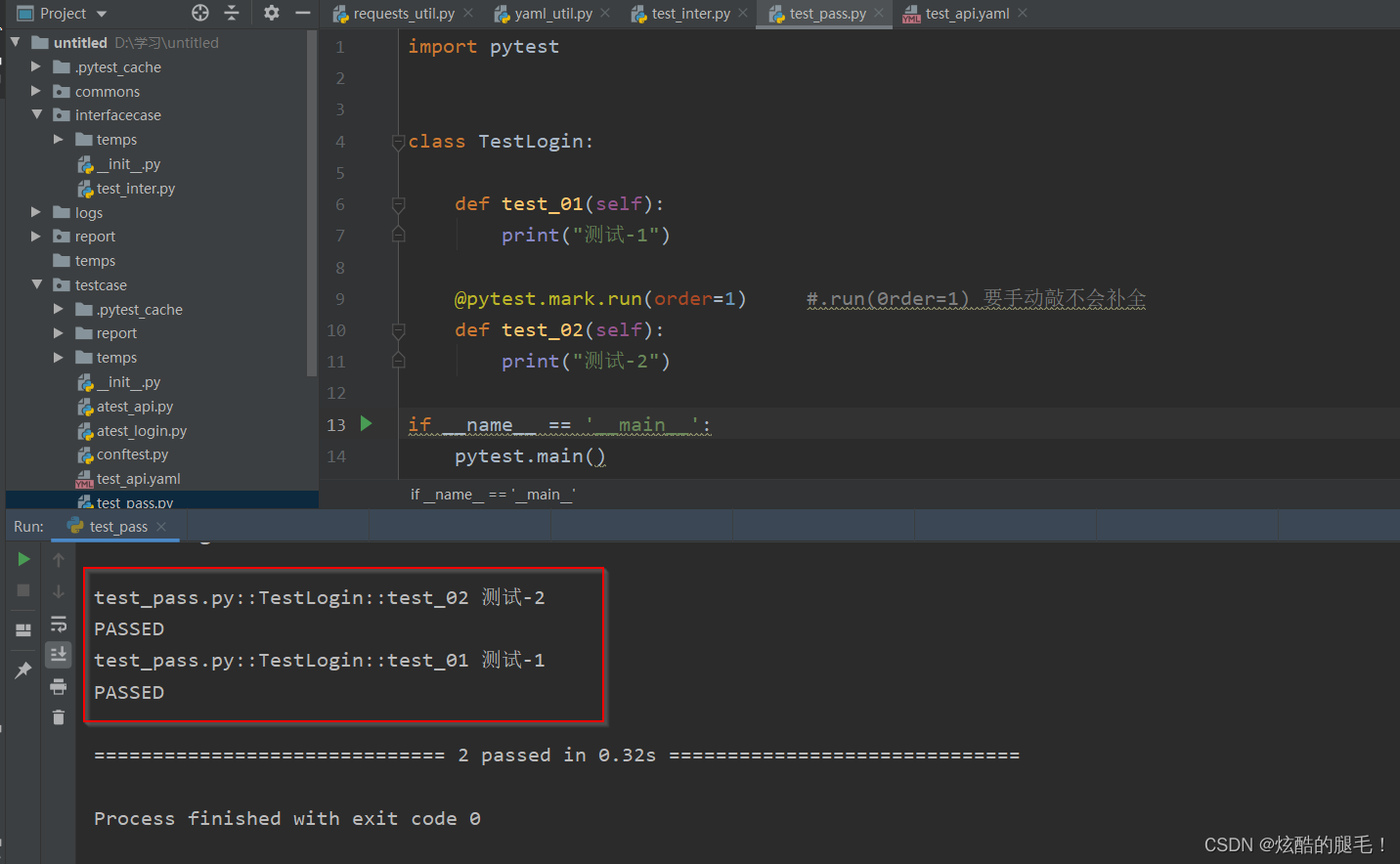Toggle scroll to end of console
The height and width of the screenshot is (864, 1400).
tap(59, 654)
